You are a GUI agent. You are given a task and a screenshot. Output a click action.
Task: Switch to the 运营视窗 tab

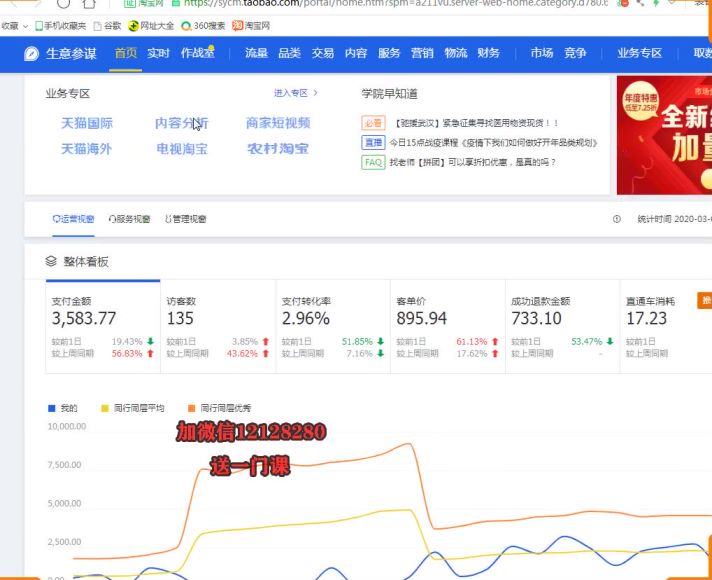tap(73, 219)
